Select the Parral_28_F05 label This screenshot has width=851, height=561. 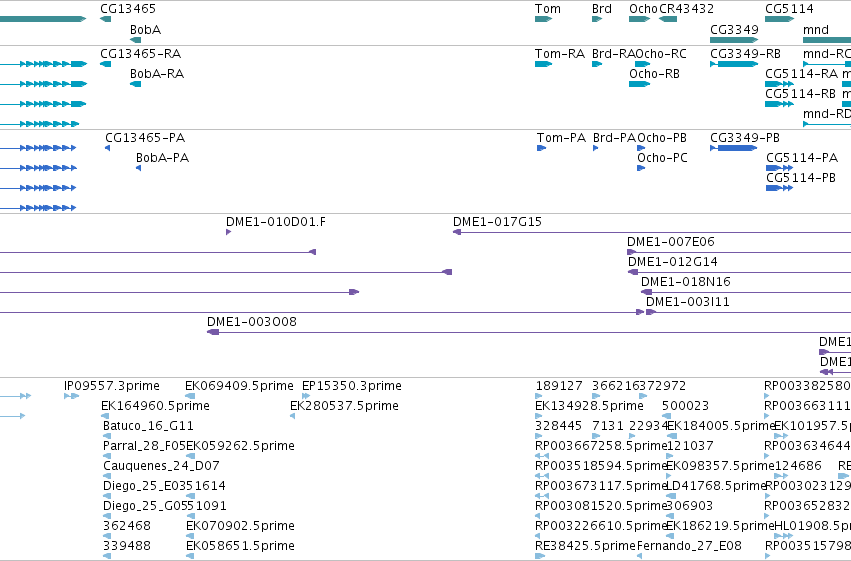pos(144,447)
